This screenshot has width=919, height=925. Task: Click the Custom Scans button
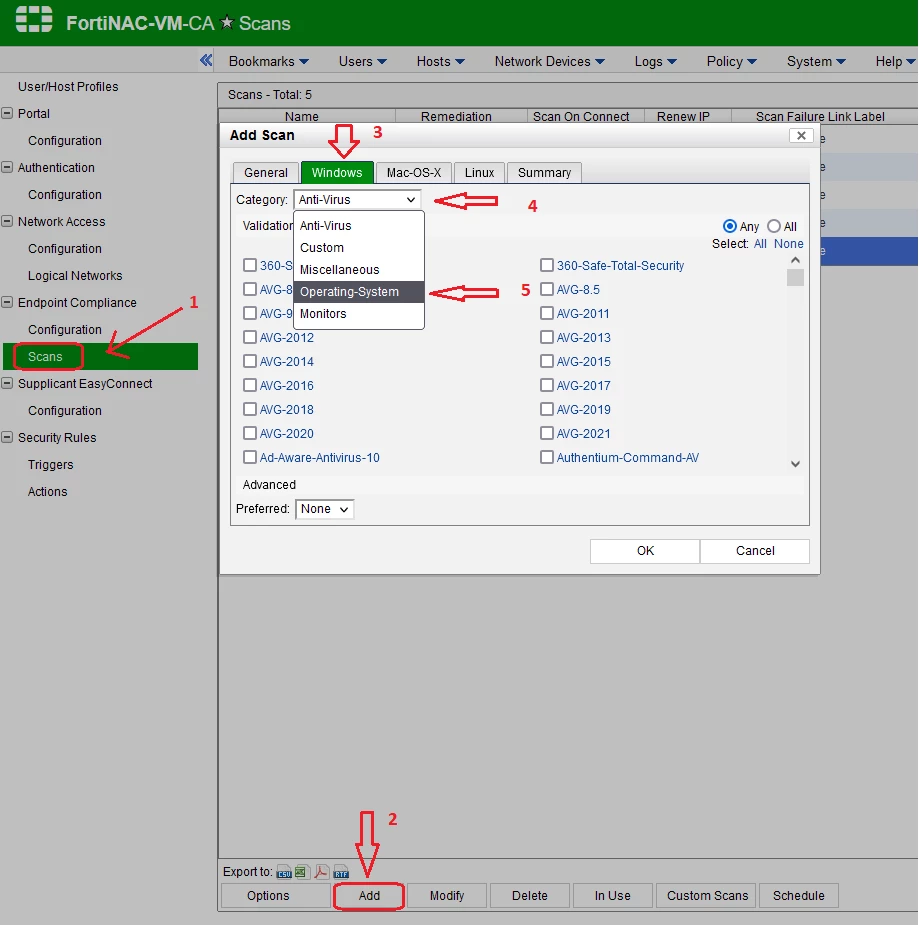[707, 896]
